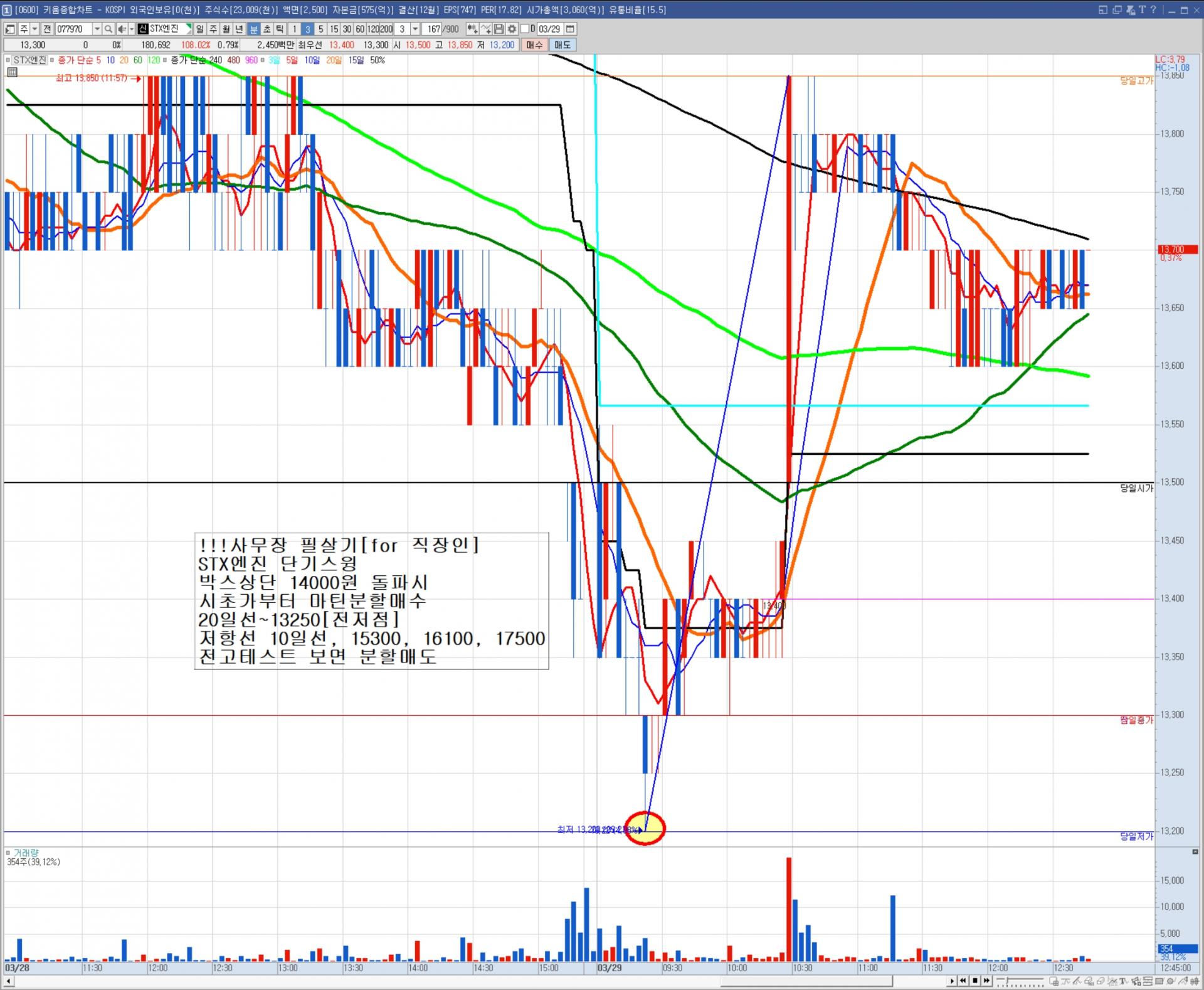Toggle the STX엔진 legend indicator box
This screenshot has height=990, width=1204.
pos(9,60)
